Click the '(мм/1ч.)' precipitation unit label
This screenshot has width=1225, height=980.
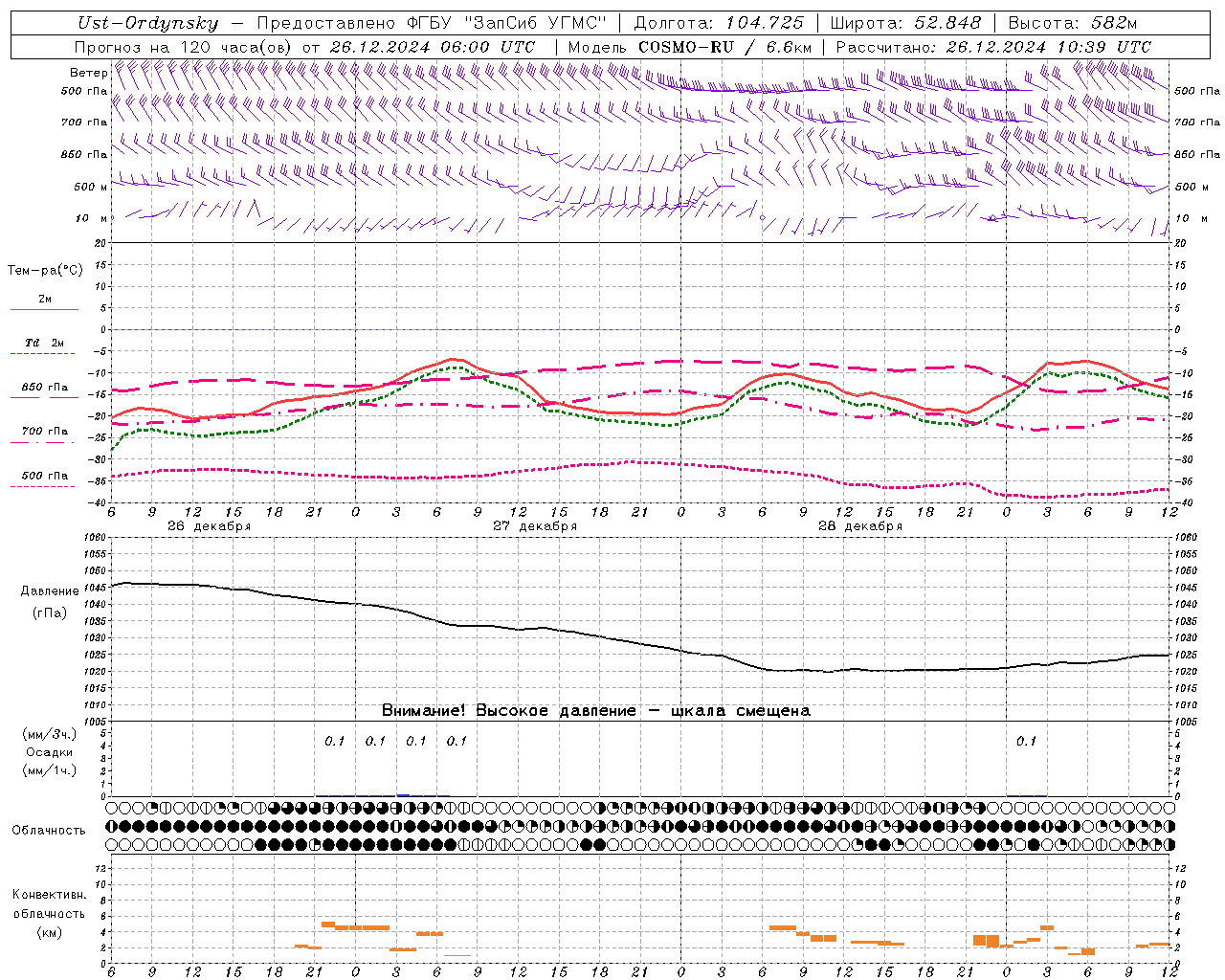(x=50, y=770)
